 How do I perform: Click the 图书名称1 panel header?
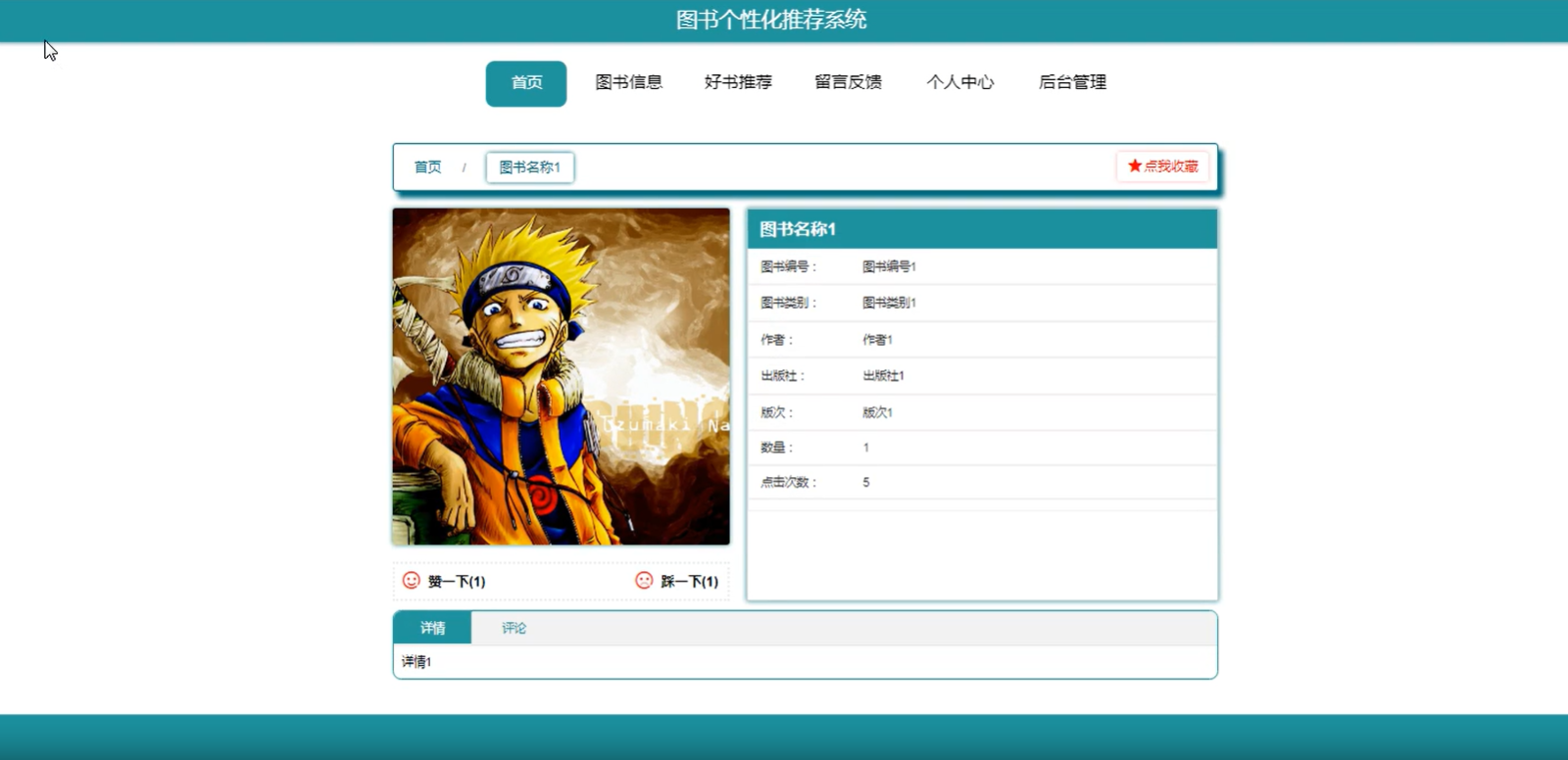tap(982, 229)
